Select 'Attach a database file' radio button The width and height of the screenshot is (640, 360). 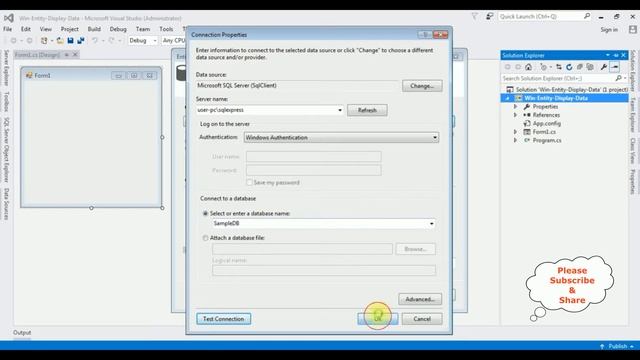[x=205, y=238]
